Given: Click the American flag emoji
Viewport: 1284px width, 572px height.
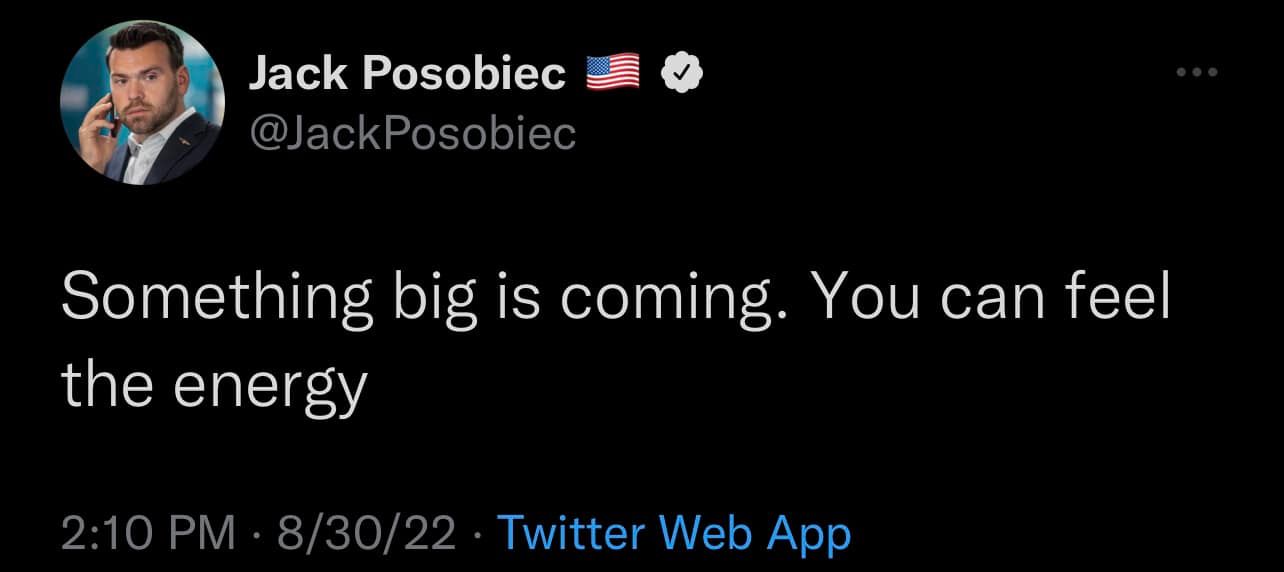Looking at the screenshot, I should tap(613, 72).
